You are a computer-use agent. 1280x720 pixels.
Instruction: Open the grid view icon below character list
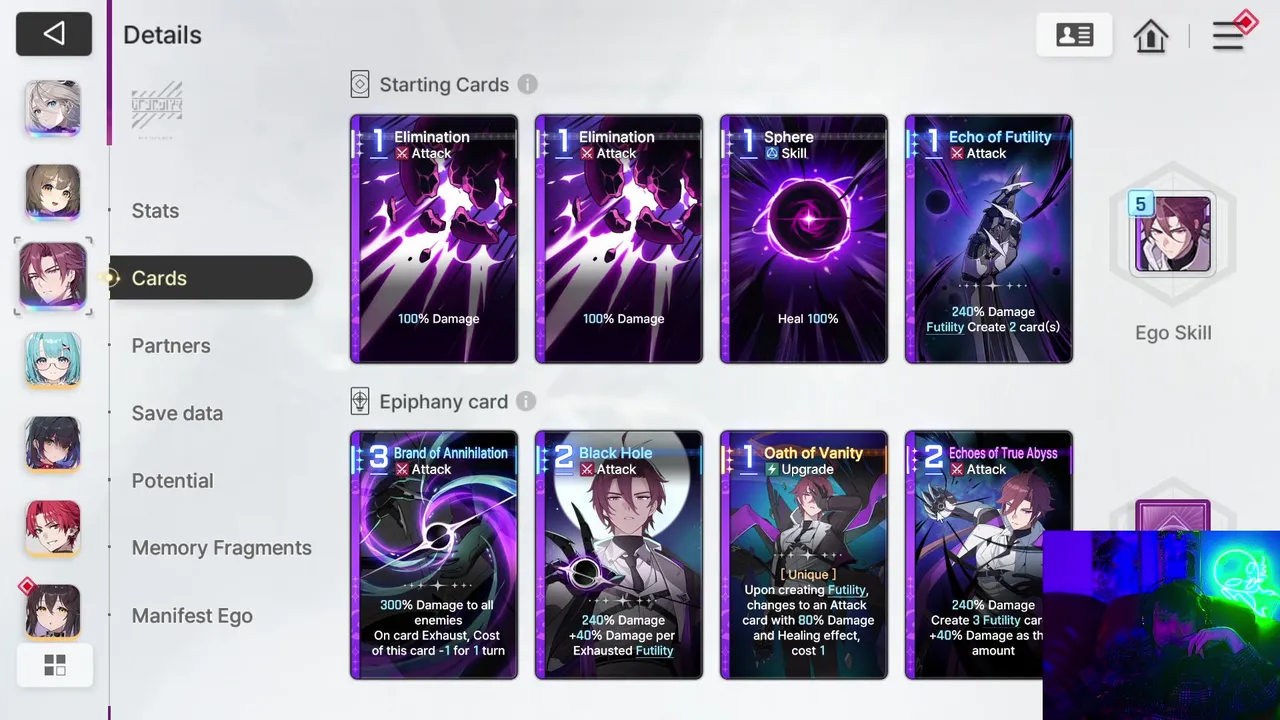[x=55, y=665]
